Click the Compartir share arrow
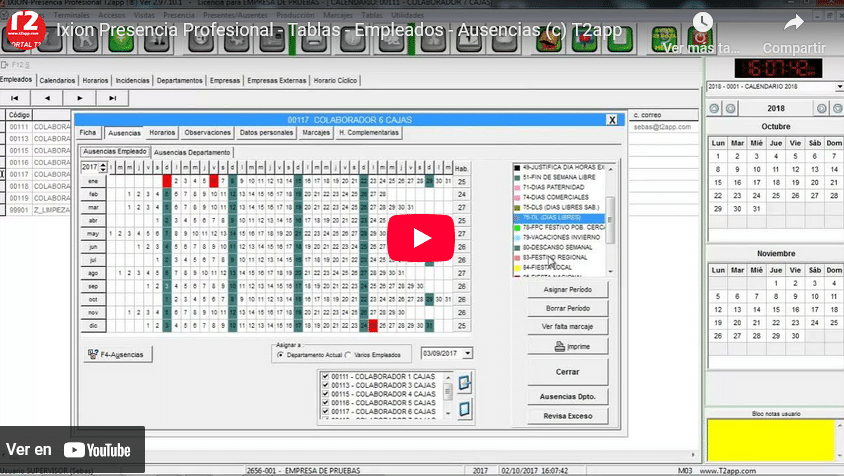The width and height of the screenshot is (844, 476). click(x=793, y=23)
